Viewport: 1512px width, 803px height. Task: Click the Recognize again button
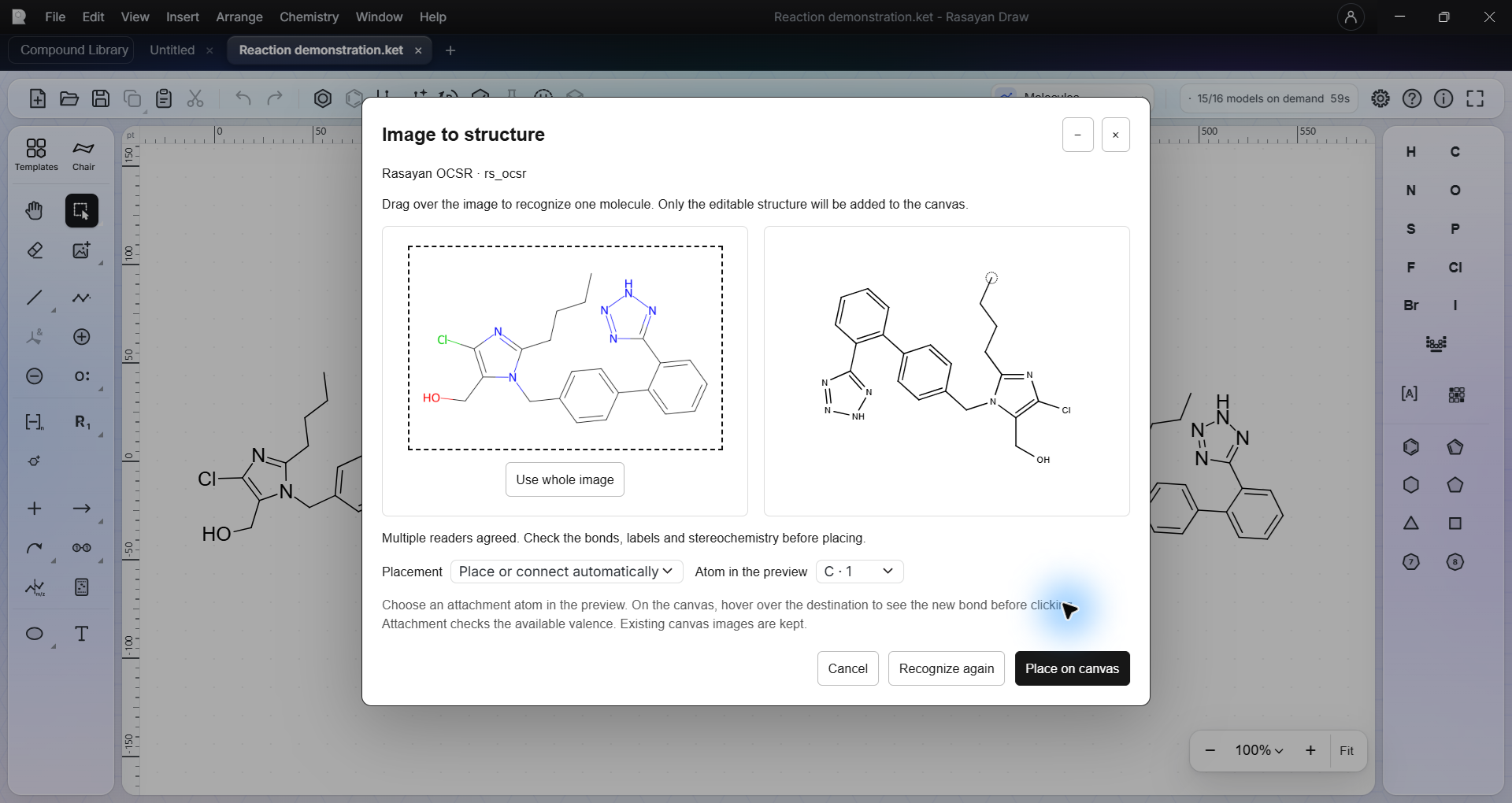pyautogui.click(x=947, y=668)
